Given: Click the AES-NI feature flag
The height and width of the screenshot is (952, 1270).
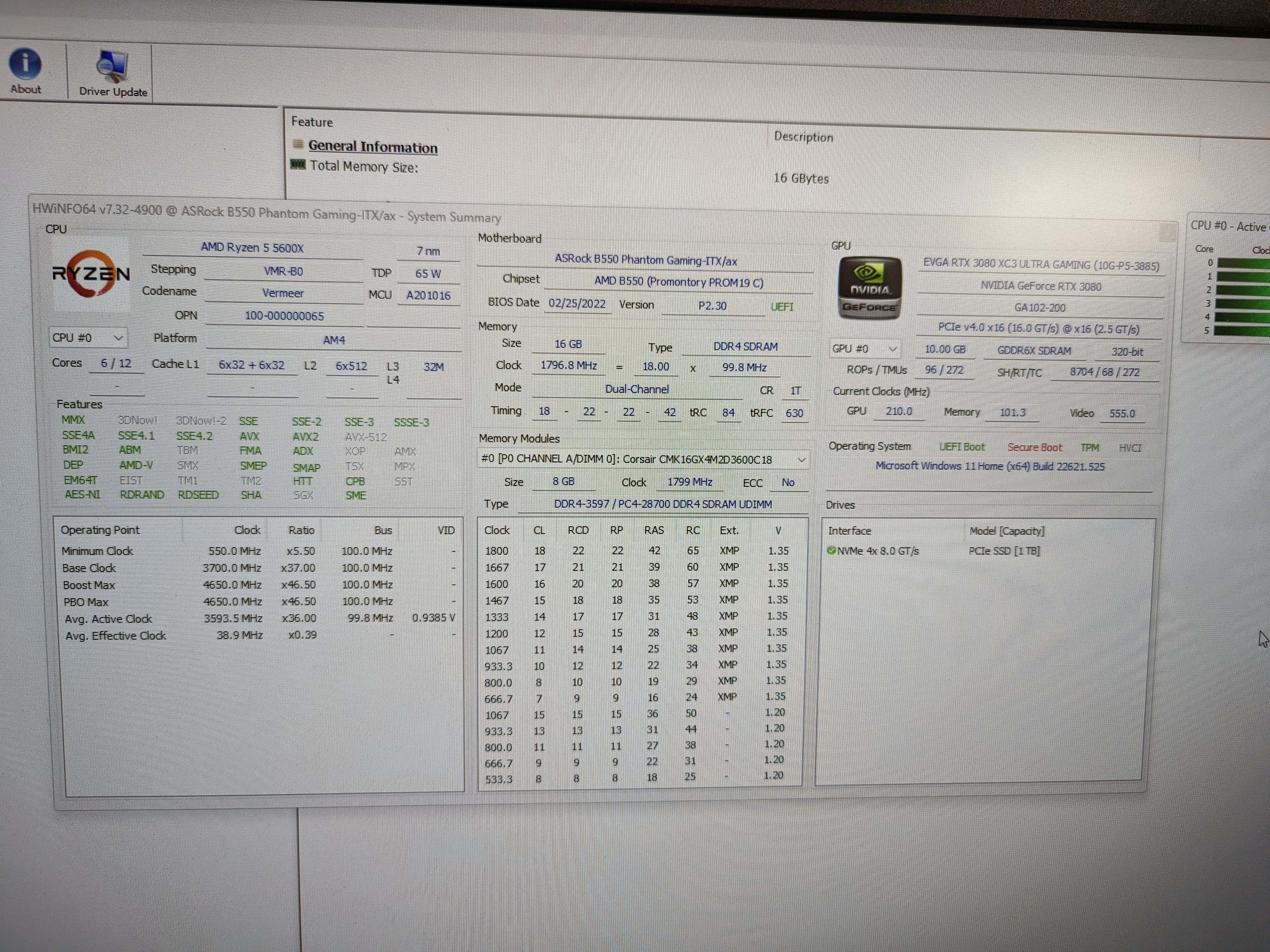Looking at the screenshot, I should point(82,495).
